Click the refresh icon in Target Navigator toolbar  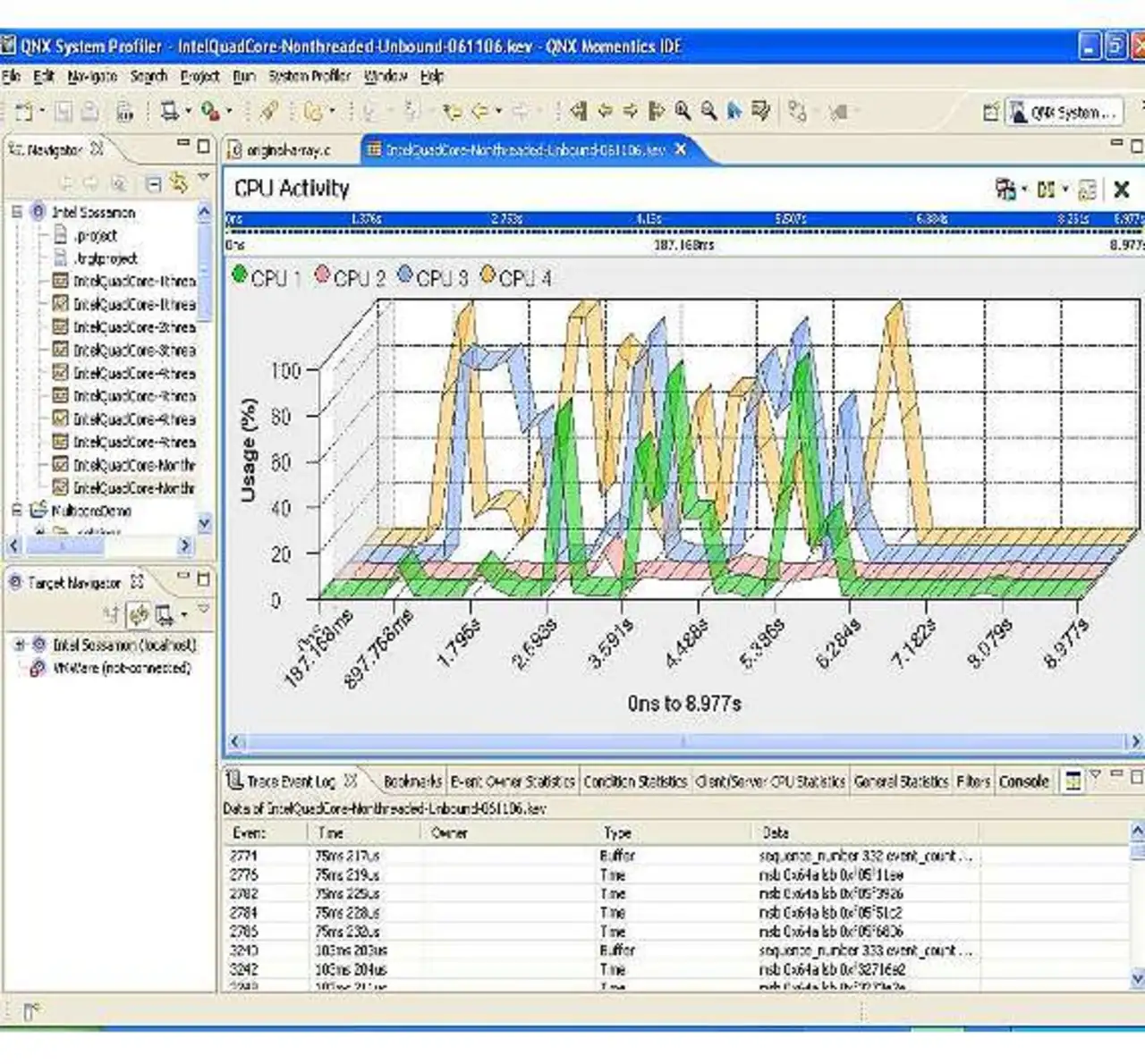point(139,614)
